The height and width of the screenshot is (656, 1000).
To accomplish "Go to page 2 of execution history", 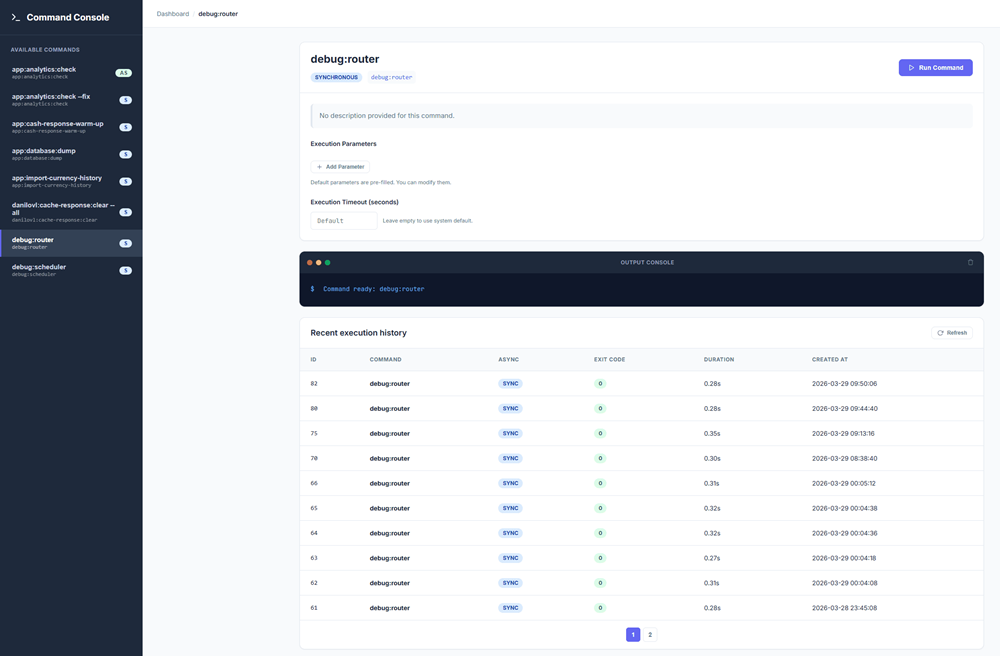I will [x=650, y=635].
